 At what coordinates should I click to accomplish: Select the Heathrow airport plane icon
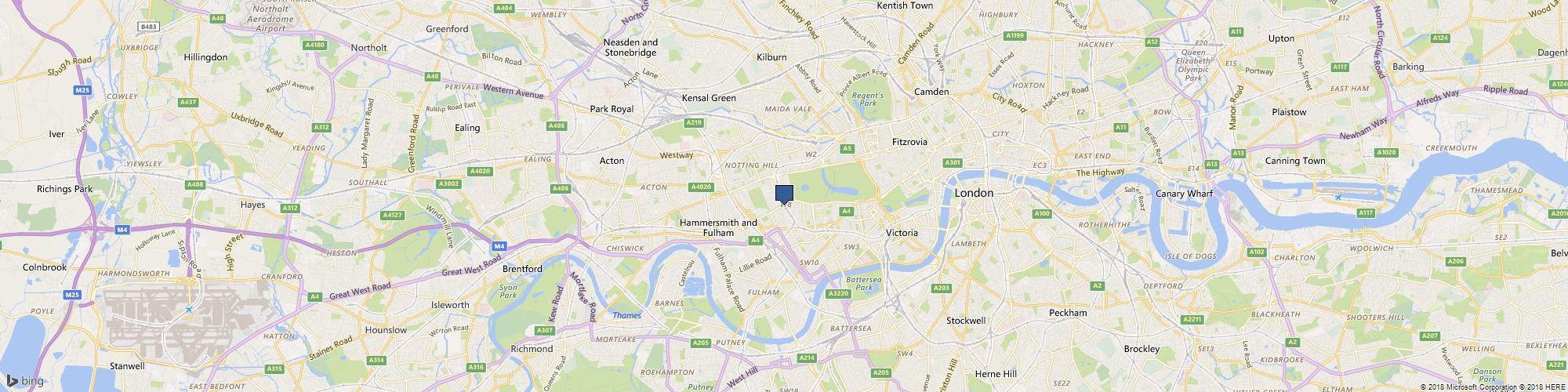189,309
